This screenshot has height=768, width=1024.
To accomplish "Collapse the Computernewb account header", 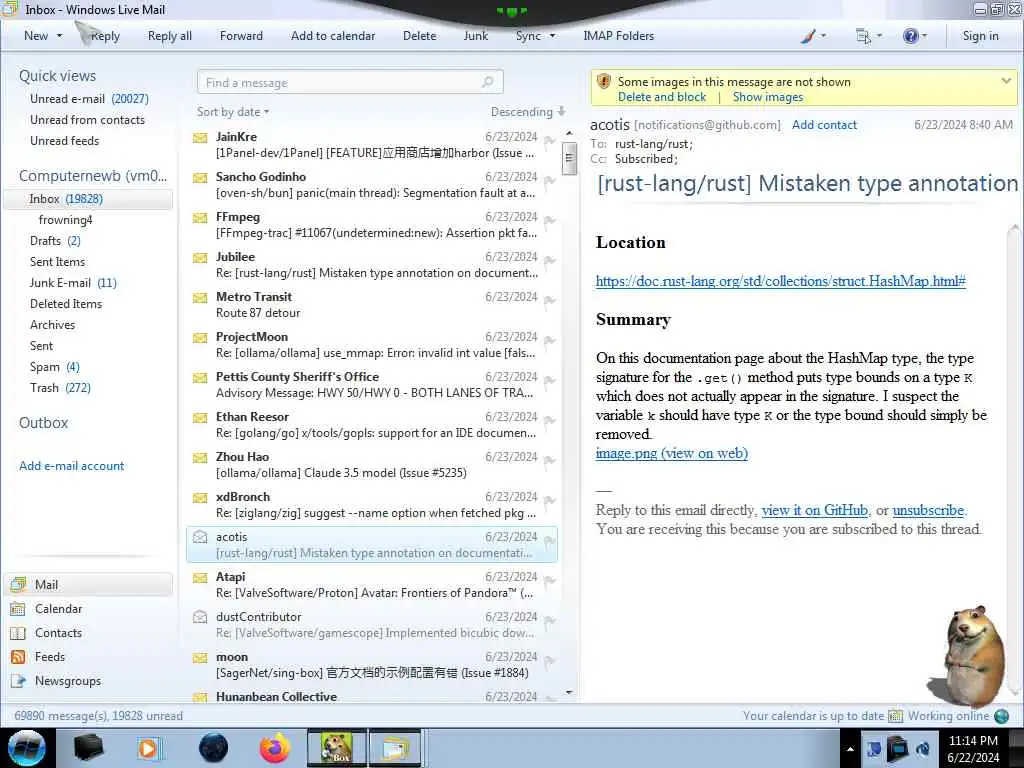I will 93,176.
